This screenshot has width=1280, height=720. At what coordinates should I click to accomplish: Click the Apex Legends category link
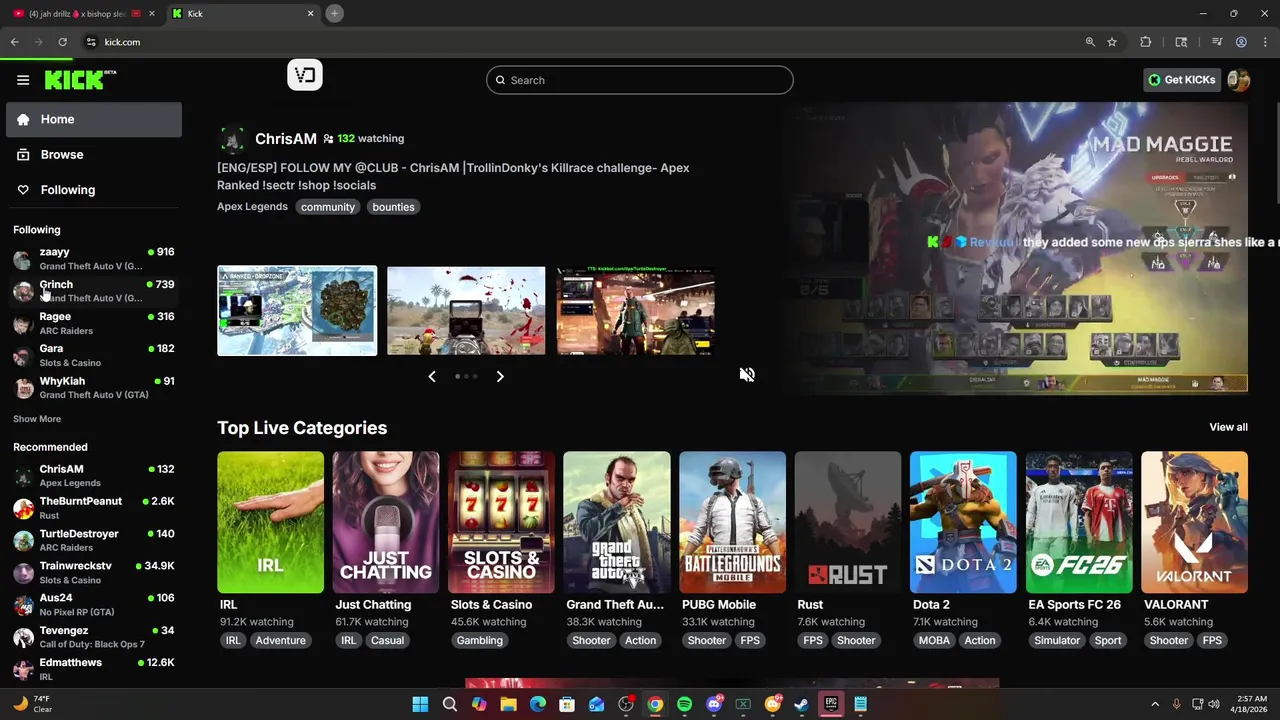pos(252,207)
